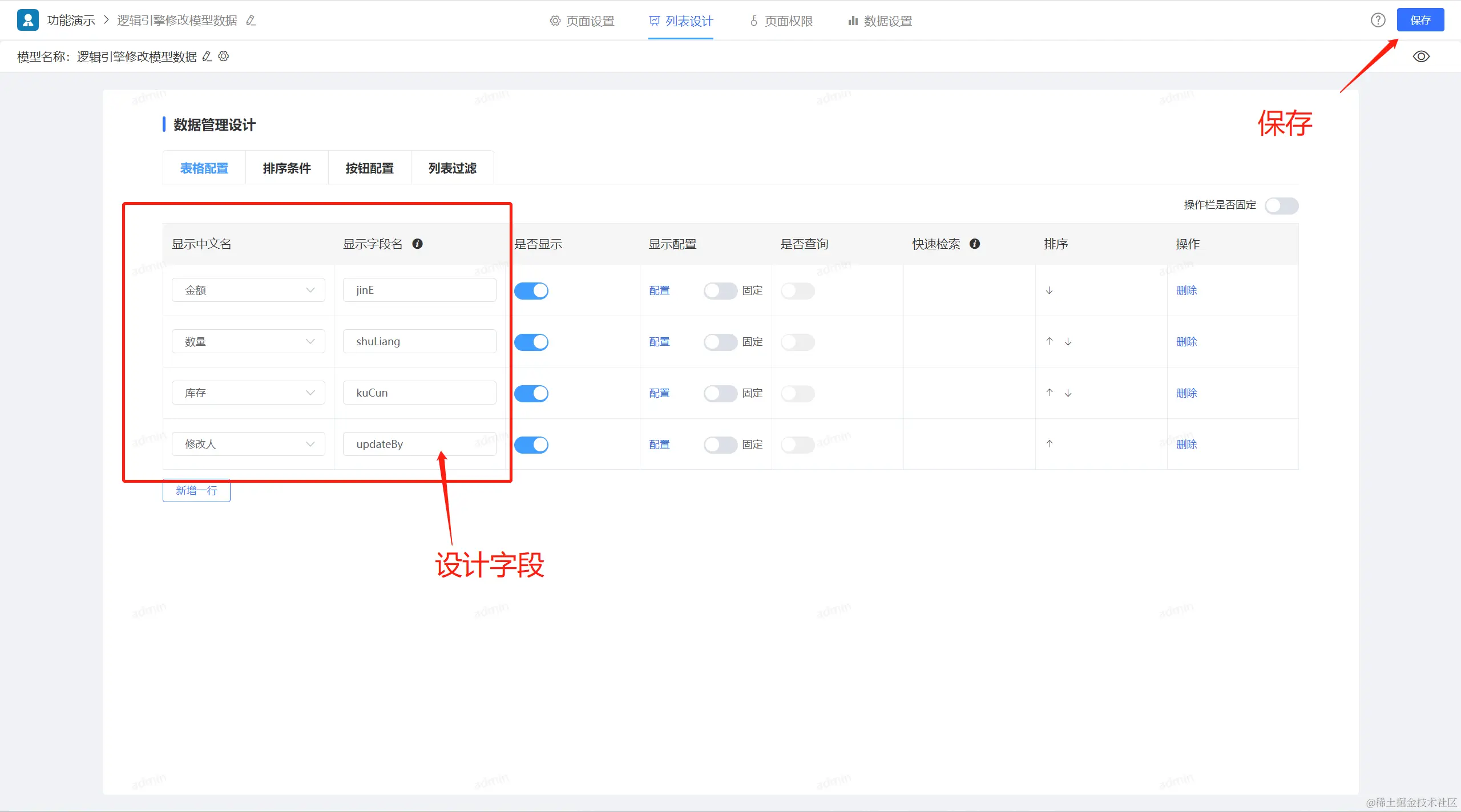Click info icon next to 快速检索

tap(975, 244)
